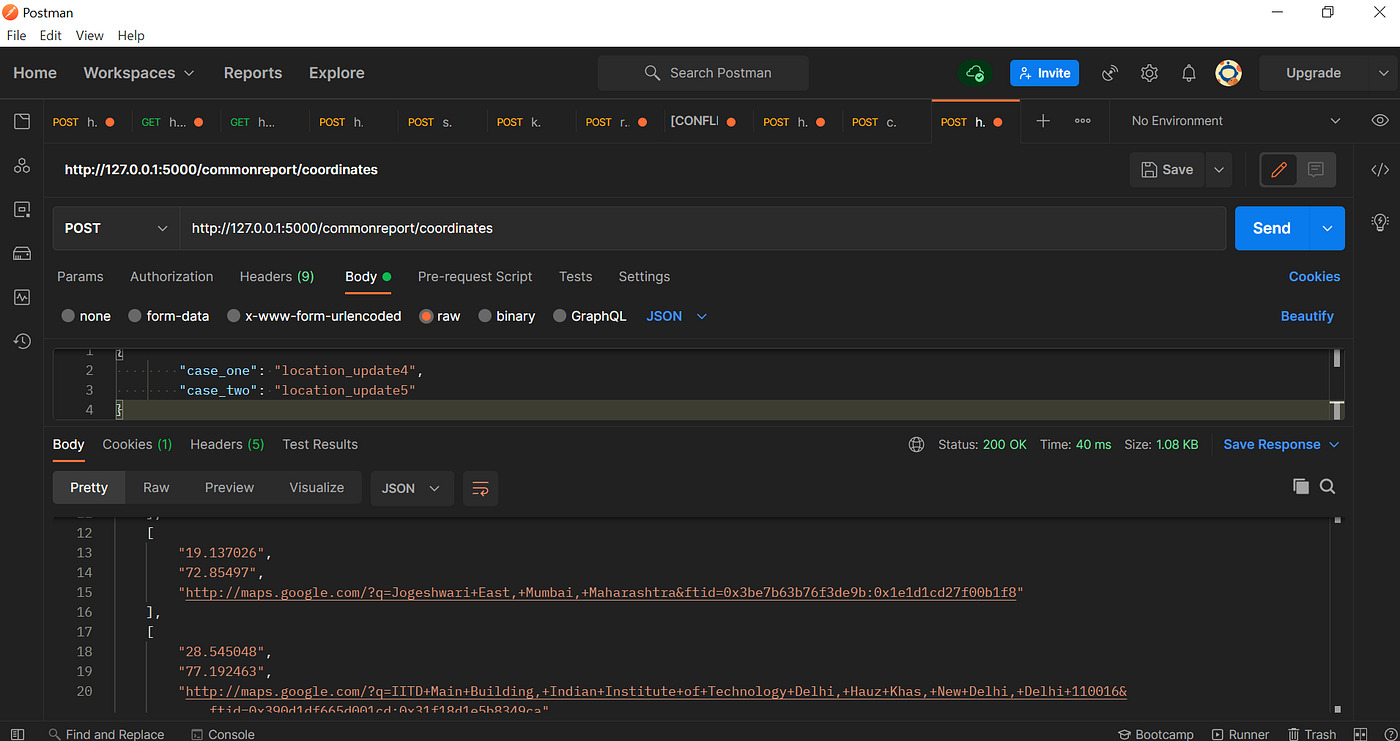Click the notifications bell
This screenshot has width=1400, height=741.
pyautogui.click(x=1188, y=72)
